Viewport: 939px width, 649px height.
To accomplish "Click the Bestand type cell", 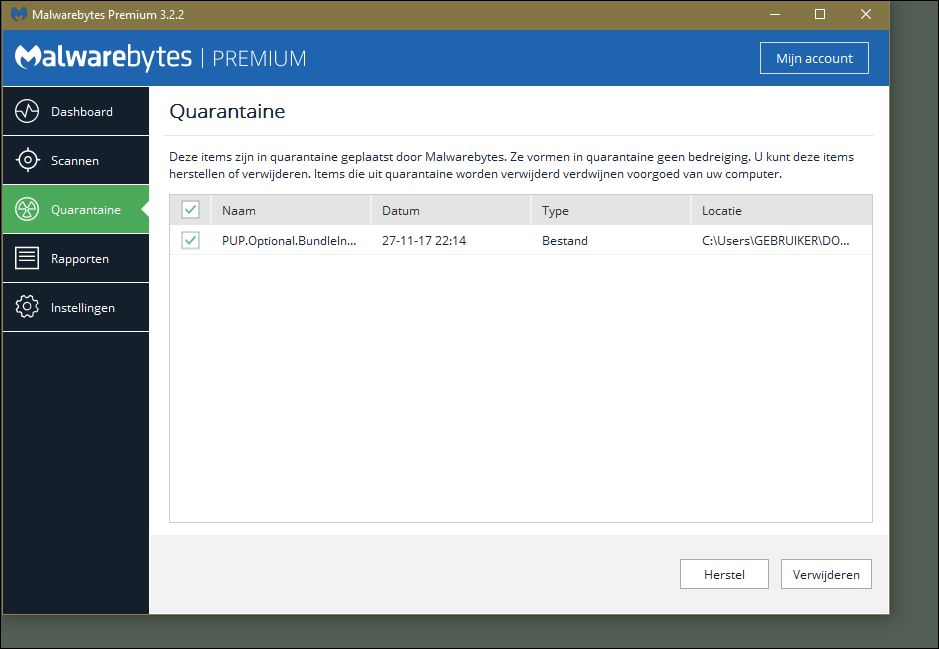I will coord(565,241).
